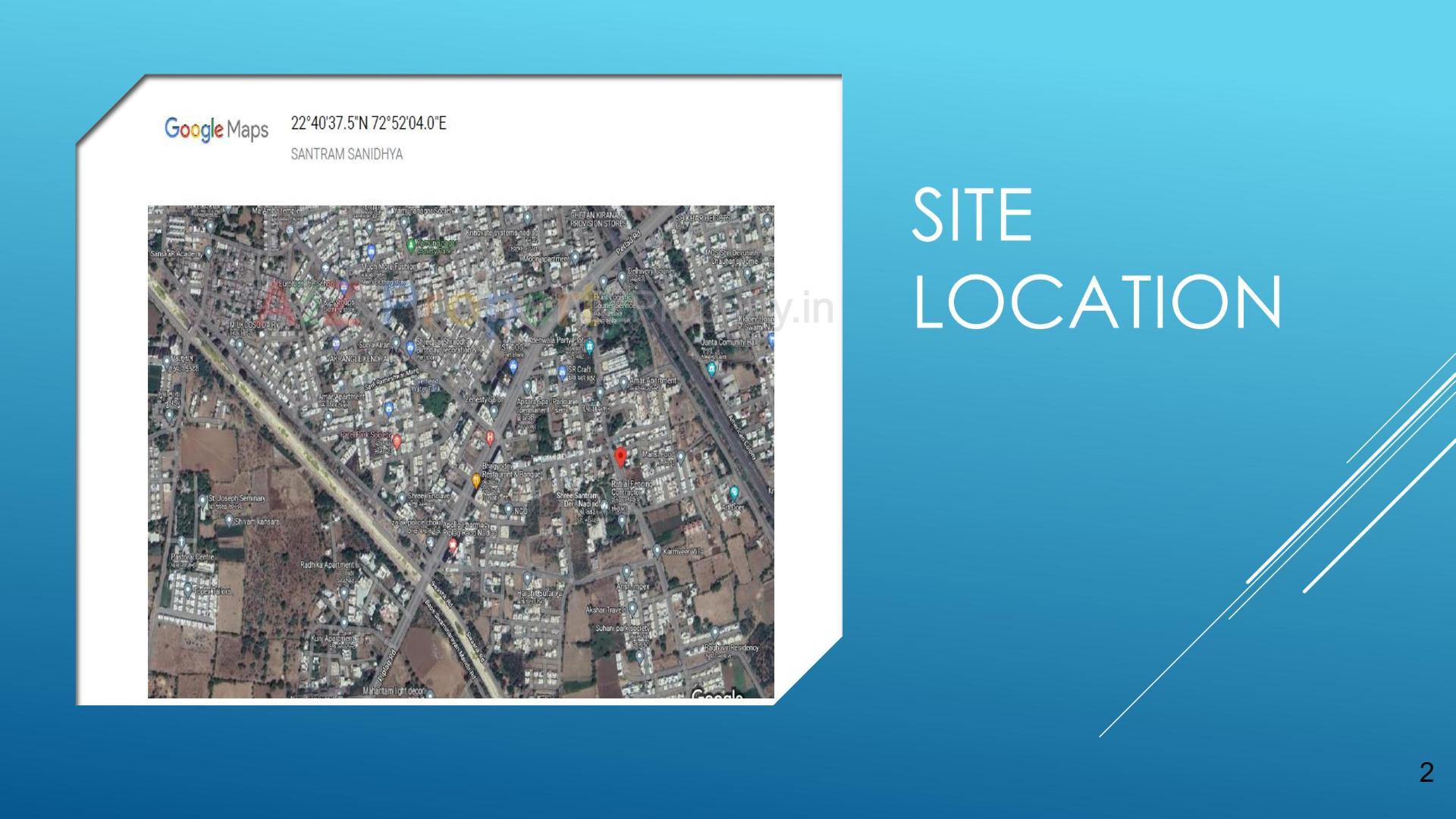Open the teal Art Deer pin on the map

[735, 490]
